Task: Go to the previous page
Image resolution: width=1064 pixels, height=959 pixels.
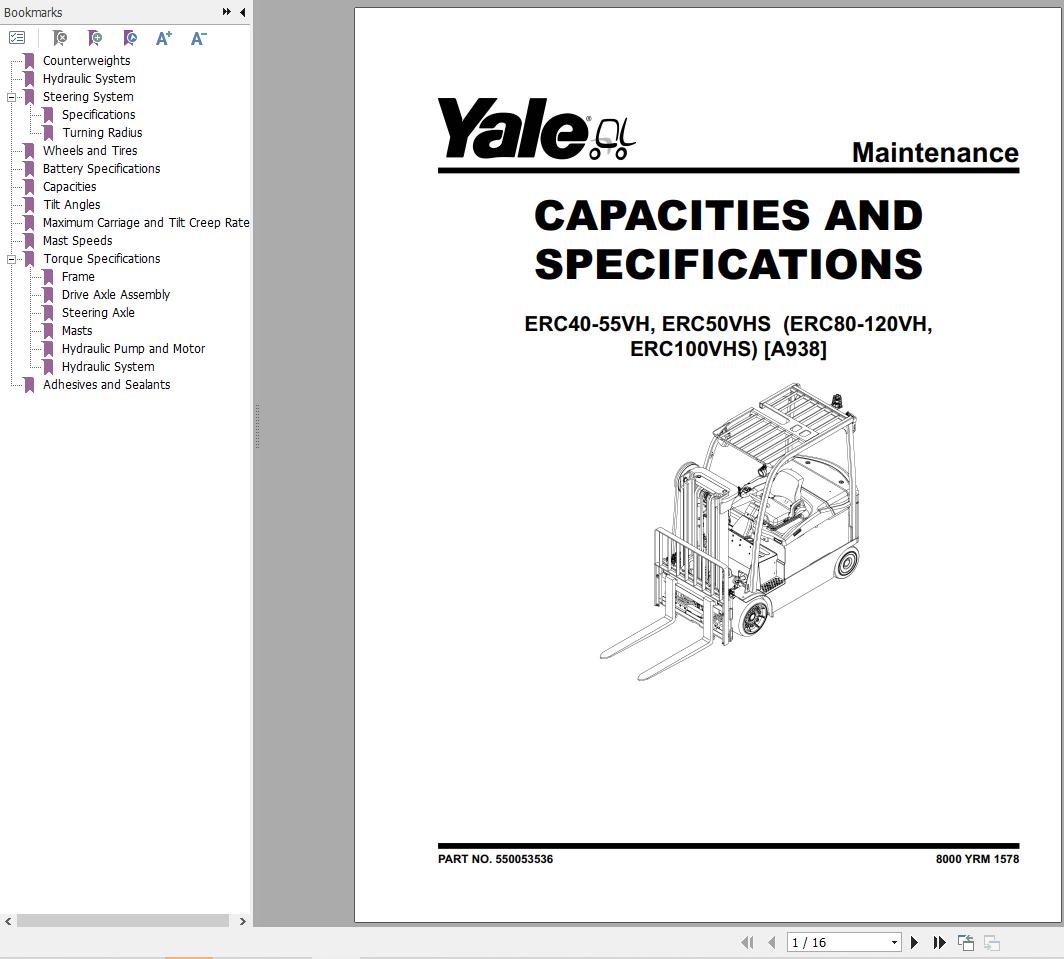Action: (x=772, y=942)
